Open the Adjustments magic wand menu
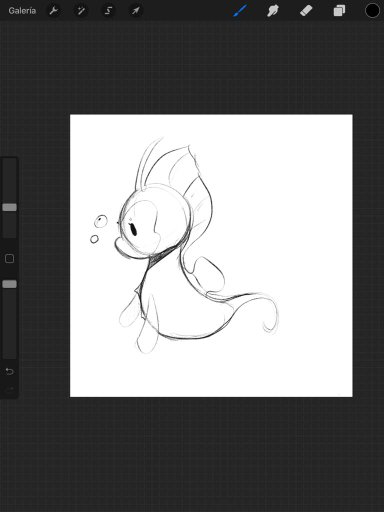The height and width of the screenshot is (512, 384). [x=81, y=11]
